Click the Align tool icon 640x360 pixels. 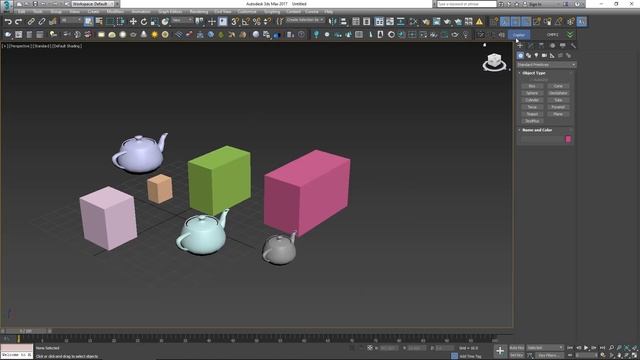click(x=343, y=22)
